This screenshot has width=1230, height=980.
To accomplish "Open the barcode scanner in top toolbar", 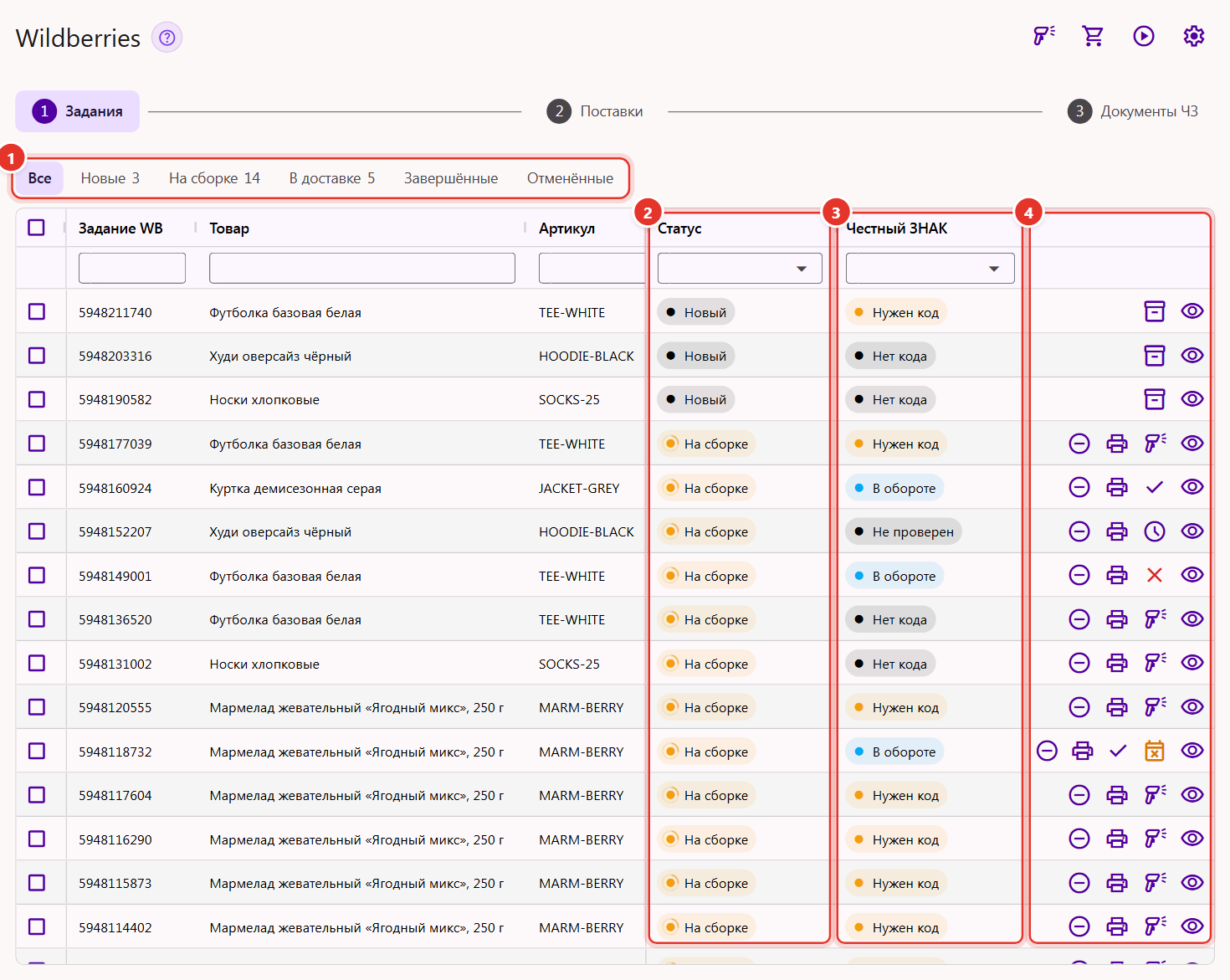I will [1043, 36].
